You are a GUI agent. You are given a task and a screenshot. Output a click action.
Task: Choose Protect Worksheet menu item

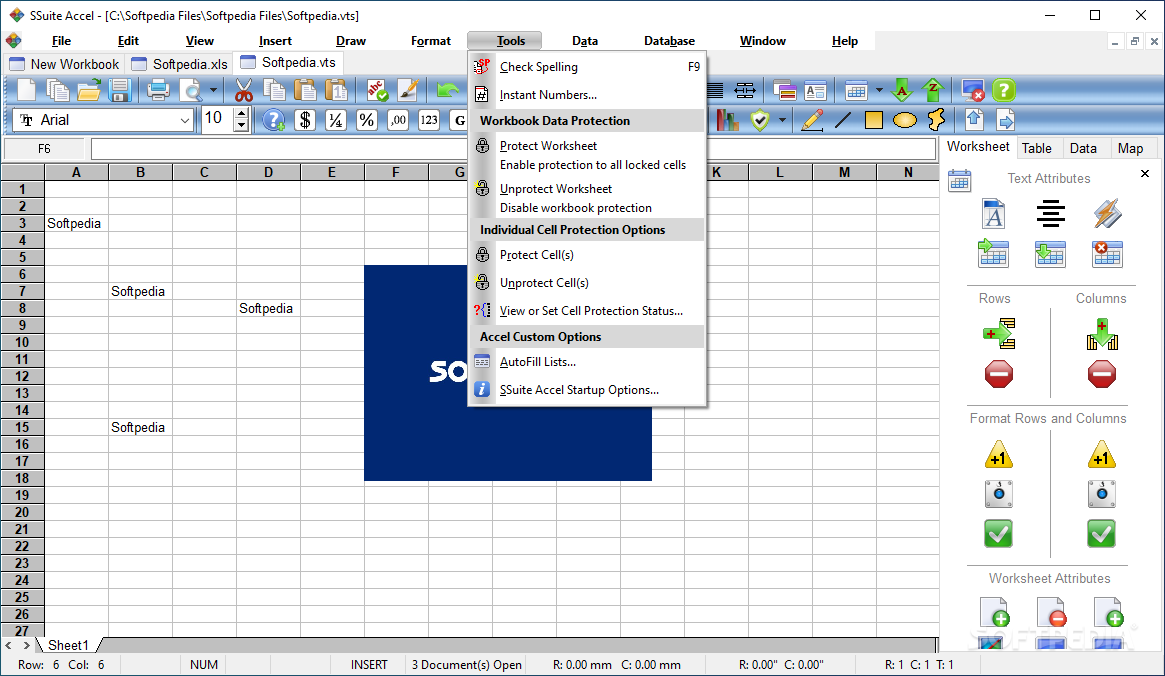tap(587, 155)
